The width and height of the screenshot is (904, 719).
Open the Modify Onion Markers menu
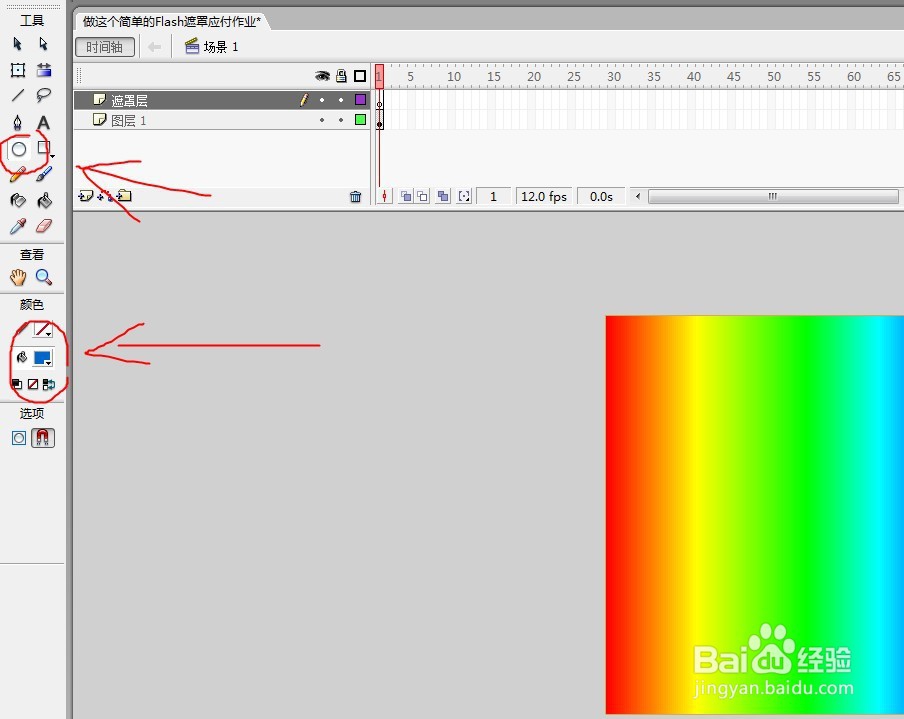(x=464, y=197)
